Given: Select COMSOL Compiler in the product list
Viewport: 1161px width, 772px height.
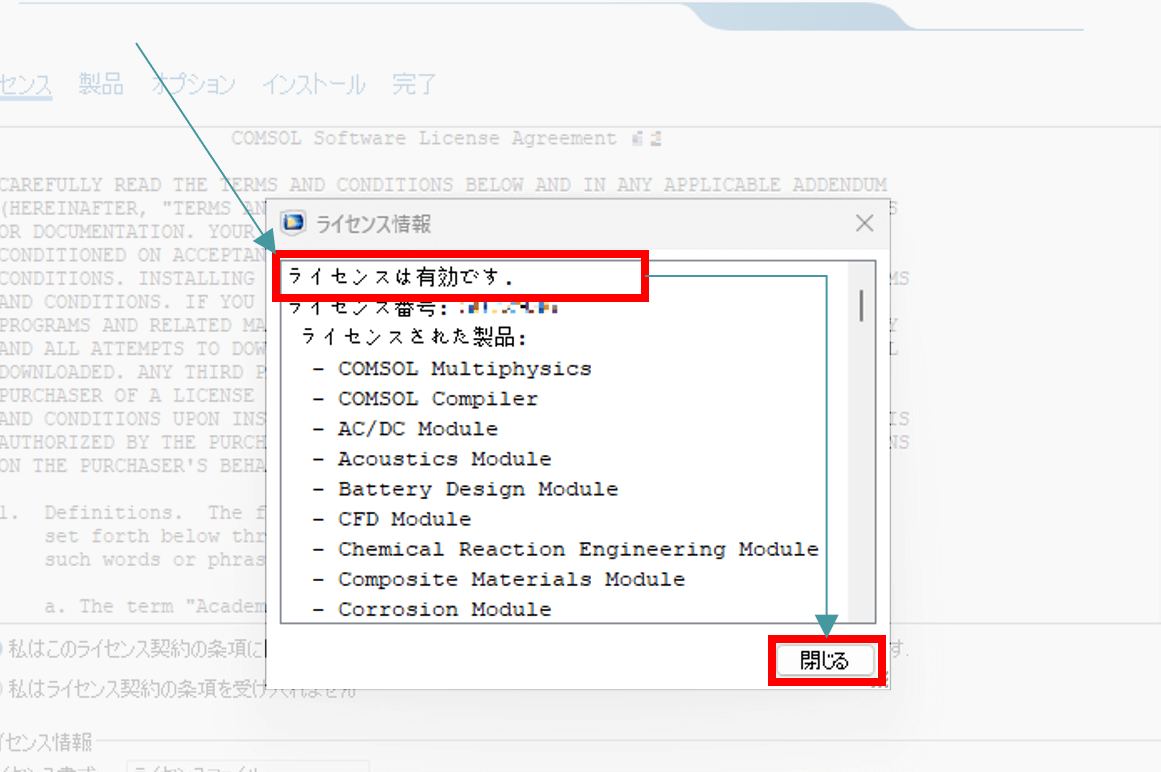Looking at the screenshot, I should pyautogui.click(x=437, y=399).
